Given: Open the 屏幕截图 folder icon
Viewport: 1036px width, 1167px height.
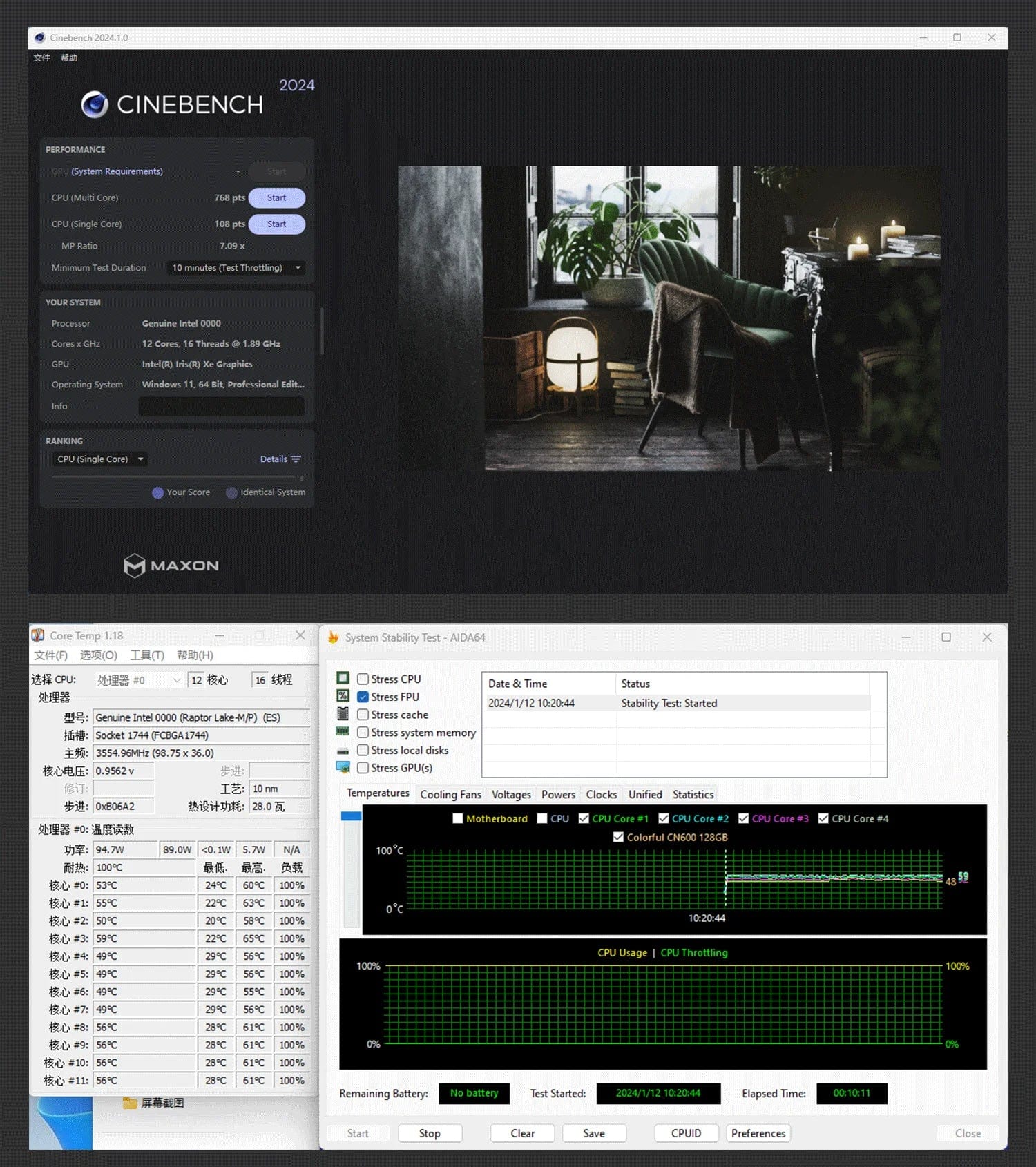Looking at the screenshot, I should [129, 1103].
